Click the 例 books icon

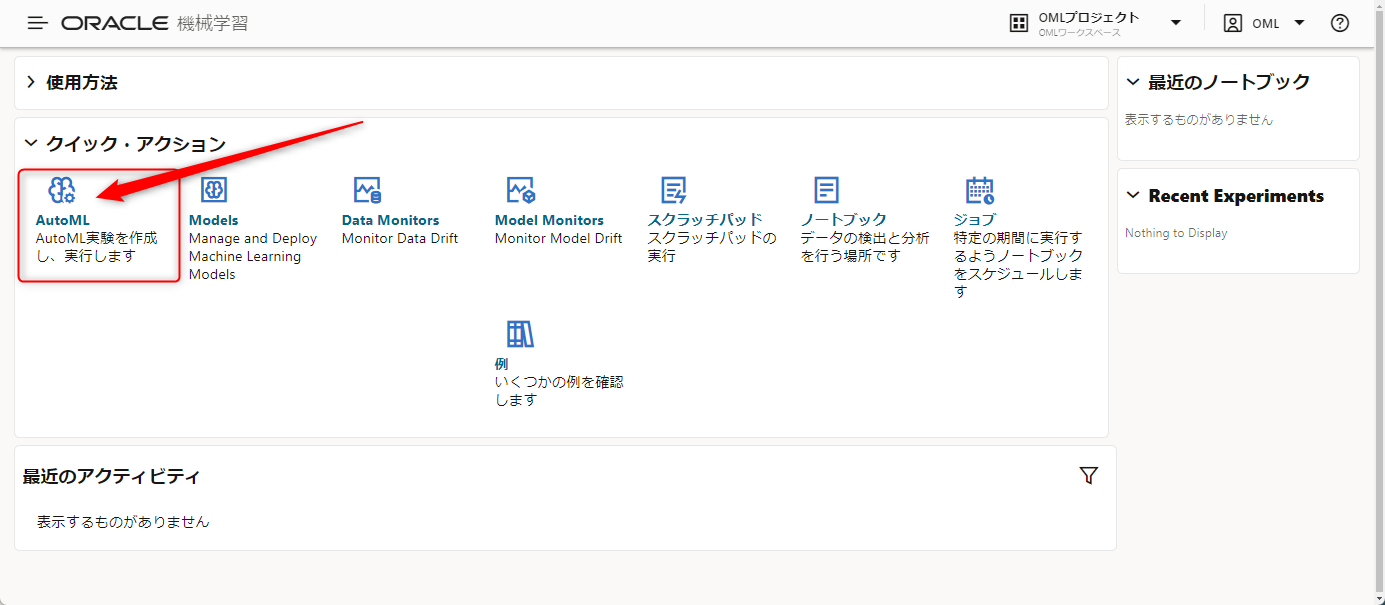coord(521,334)
